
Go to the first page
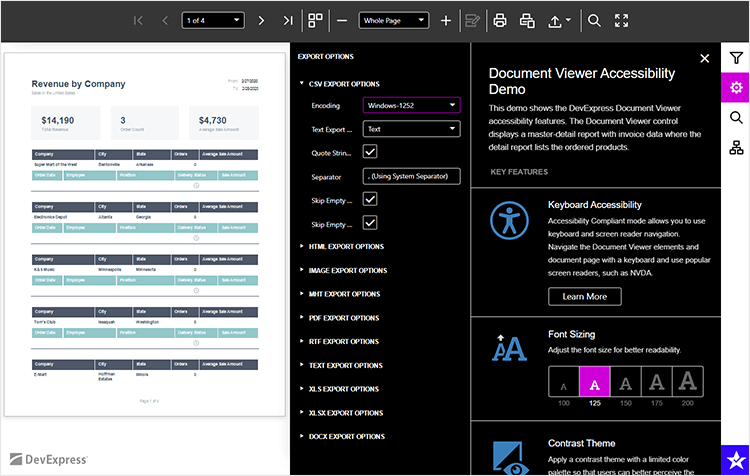click(138, 21)
